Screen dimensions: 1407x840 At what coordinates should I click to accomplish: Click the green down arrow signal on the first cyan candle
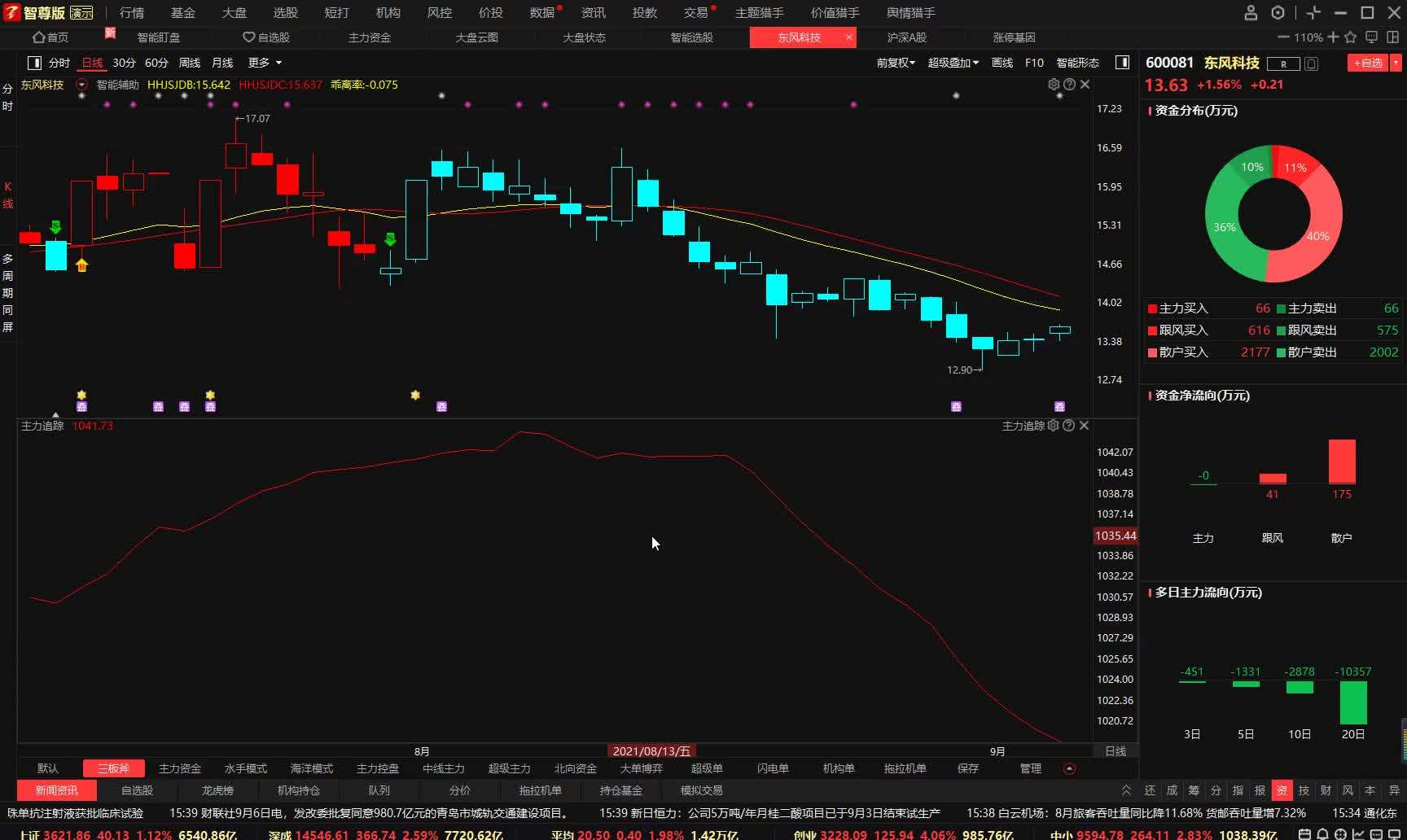(x=55, y=227)
